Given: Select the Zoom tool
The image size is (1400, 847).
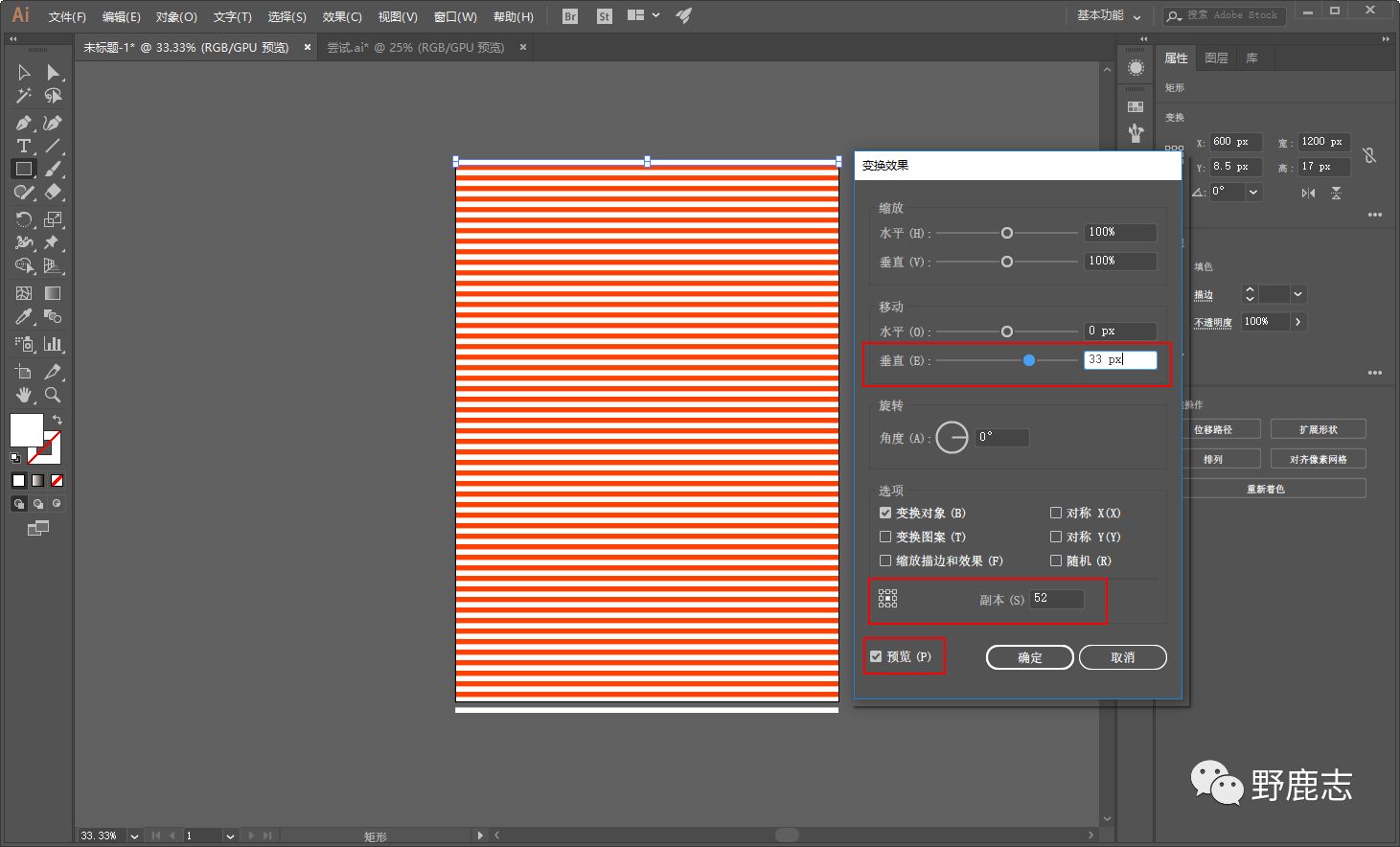Looking at the screenshot, I should [53, 395].
